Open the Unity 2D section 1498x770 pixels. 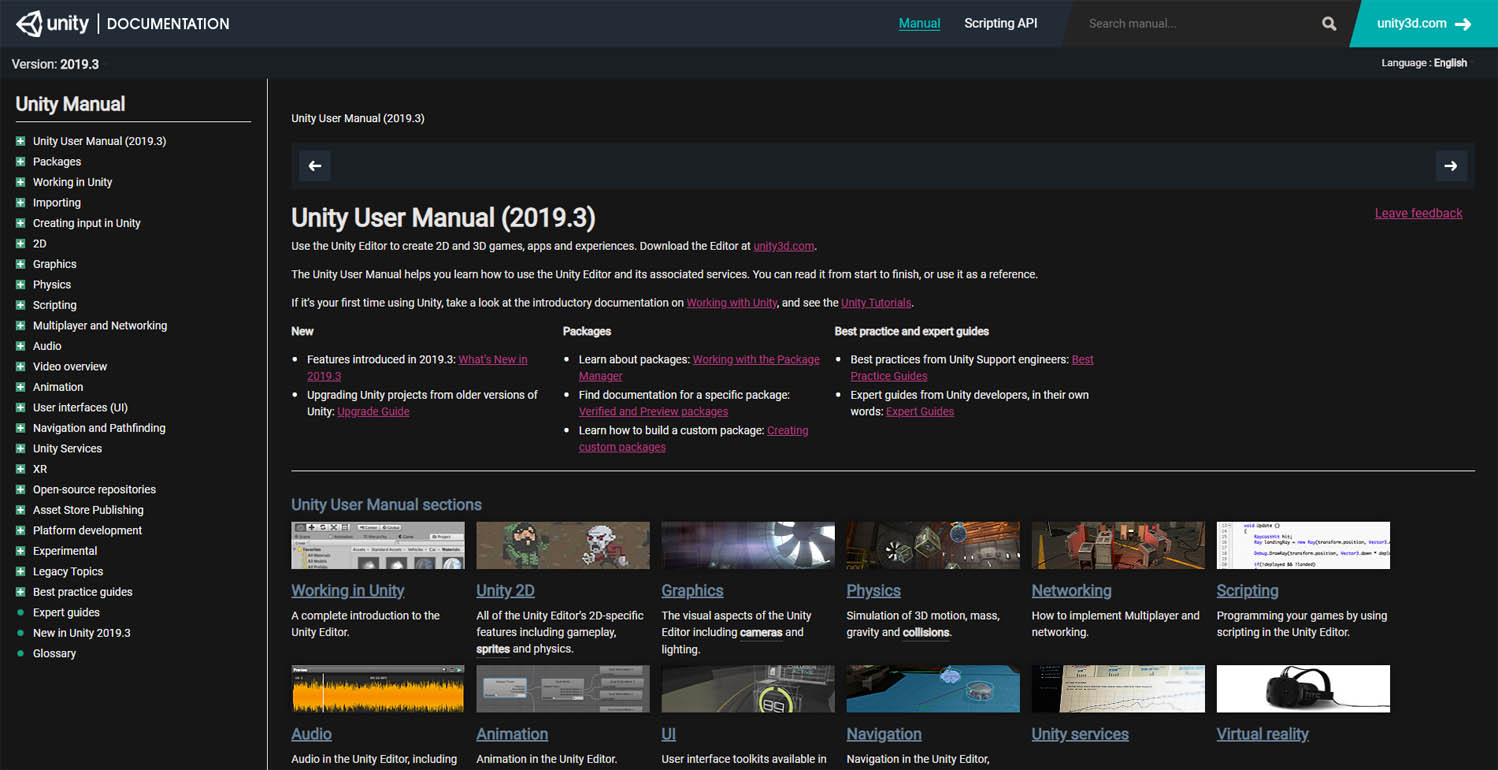pyautogui.click(x=505, y=590)
